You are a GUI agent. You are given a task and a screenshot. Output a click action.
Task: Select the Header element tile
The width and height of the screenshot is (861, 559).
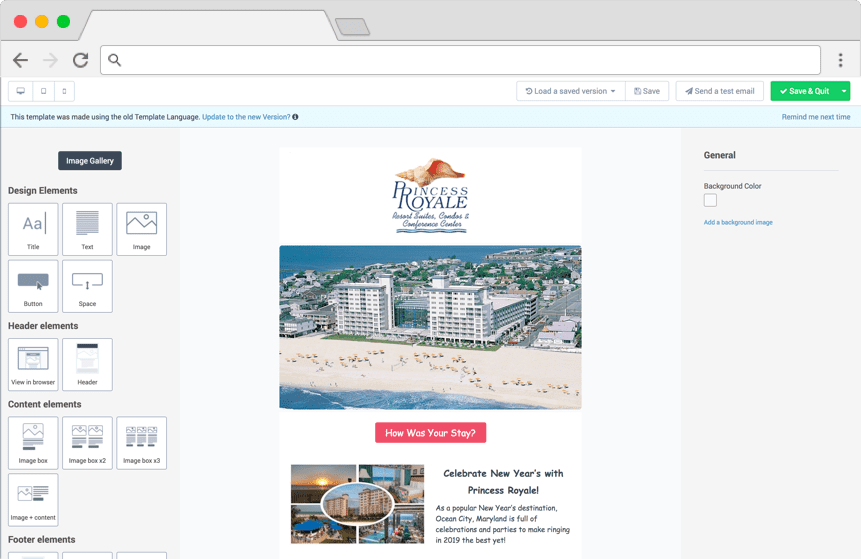pos(87,365)
